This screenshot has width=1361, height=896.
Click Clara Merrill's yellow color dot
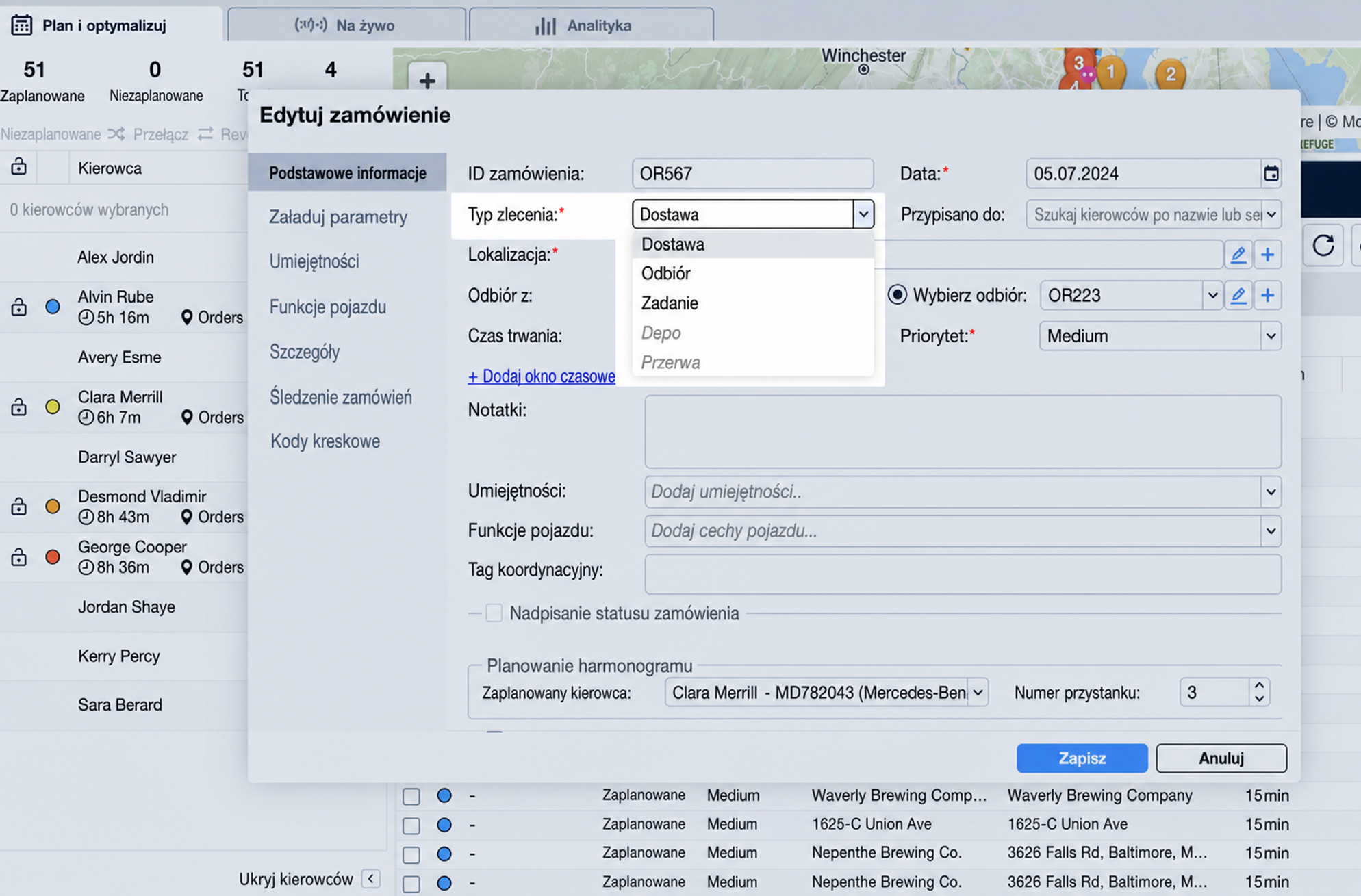click(x=53, y=407)
